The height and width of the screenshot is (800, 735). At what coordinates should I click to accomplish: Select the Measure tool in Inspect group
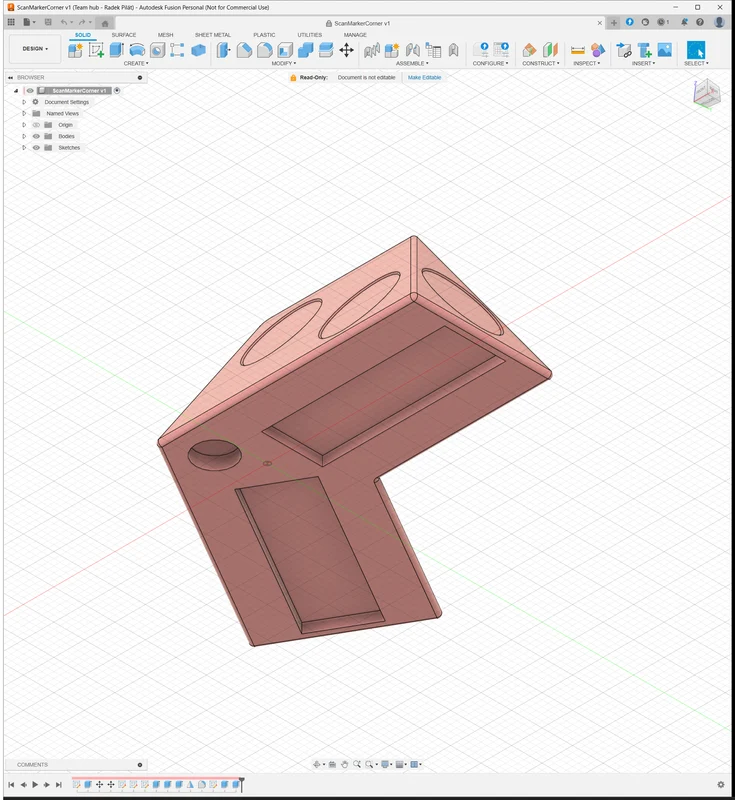(577, 50)
